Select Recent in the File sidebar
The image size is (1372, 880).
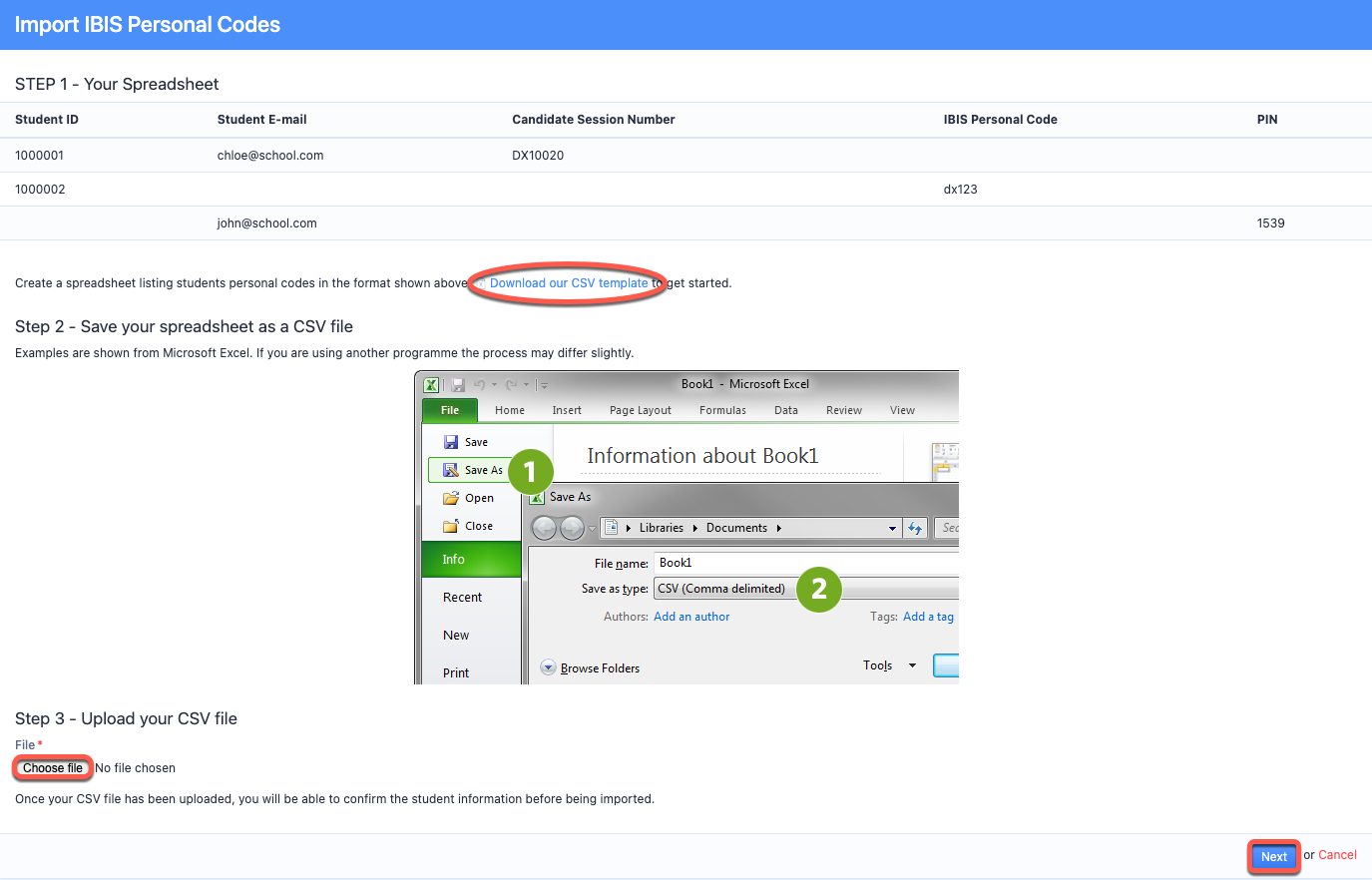462,598
